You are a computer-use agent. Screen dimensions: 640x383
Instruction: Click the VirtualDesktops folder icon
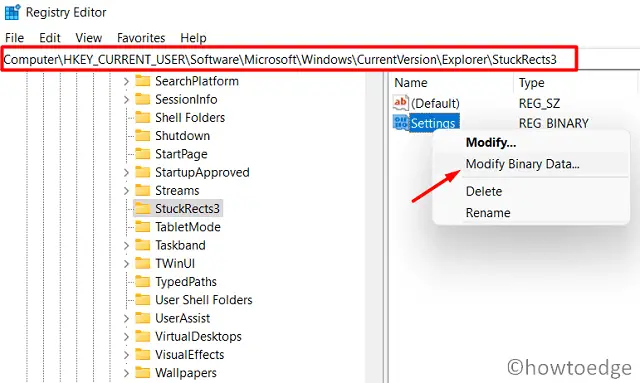click(x=142, y=336)
